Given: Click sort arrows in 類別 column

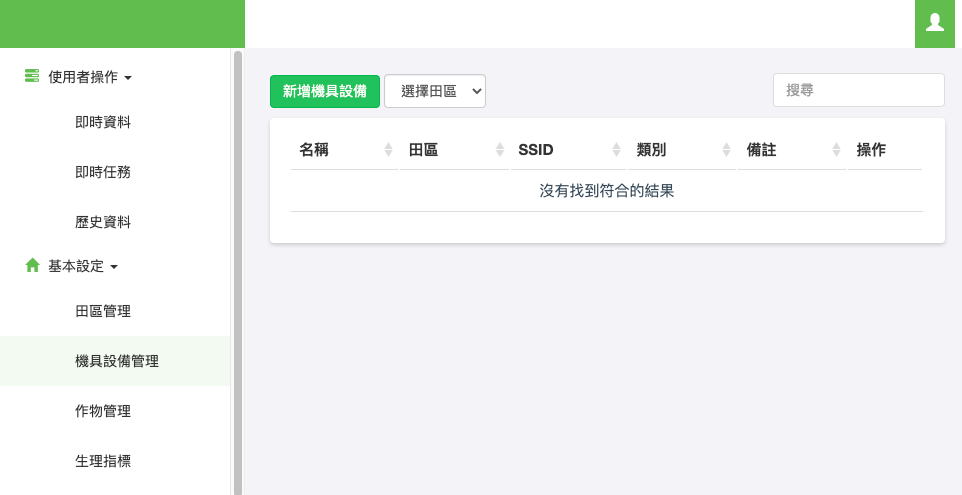Looking at the screenshot, I should (727, 150).
